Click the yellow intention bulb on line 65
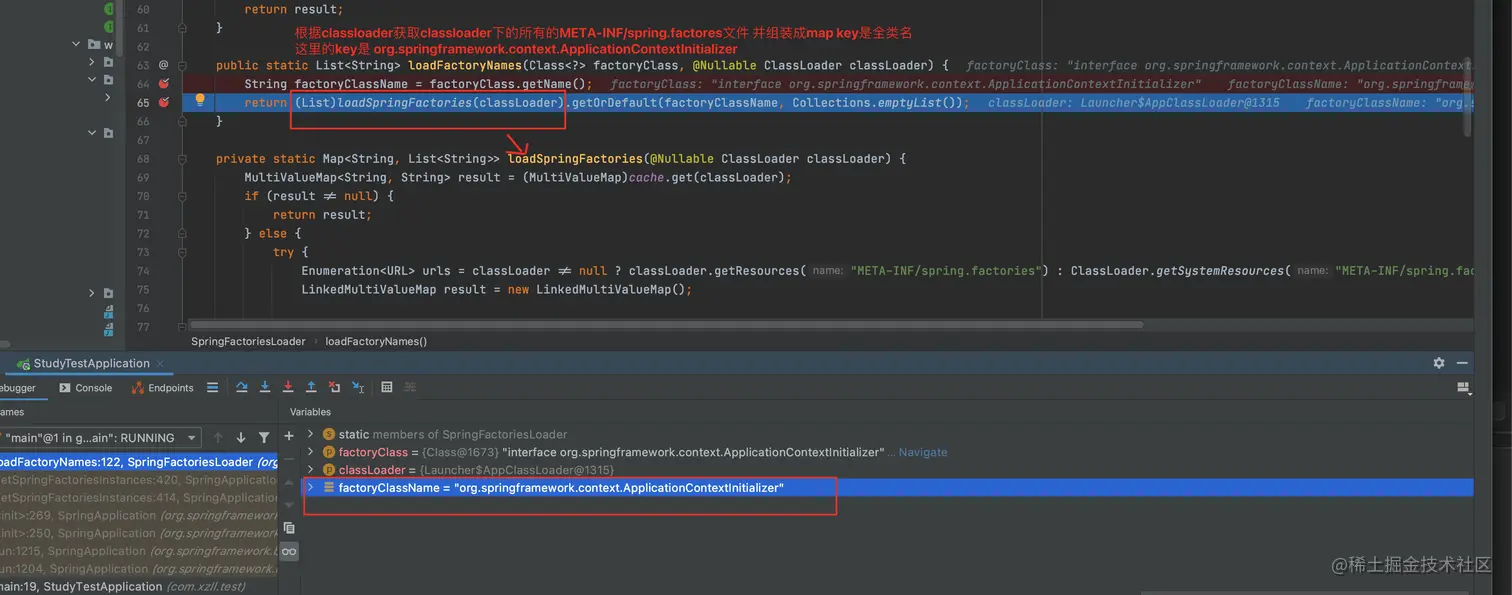Image resolution: width=1512 pixels, height=595 pixels. 200,100
